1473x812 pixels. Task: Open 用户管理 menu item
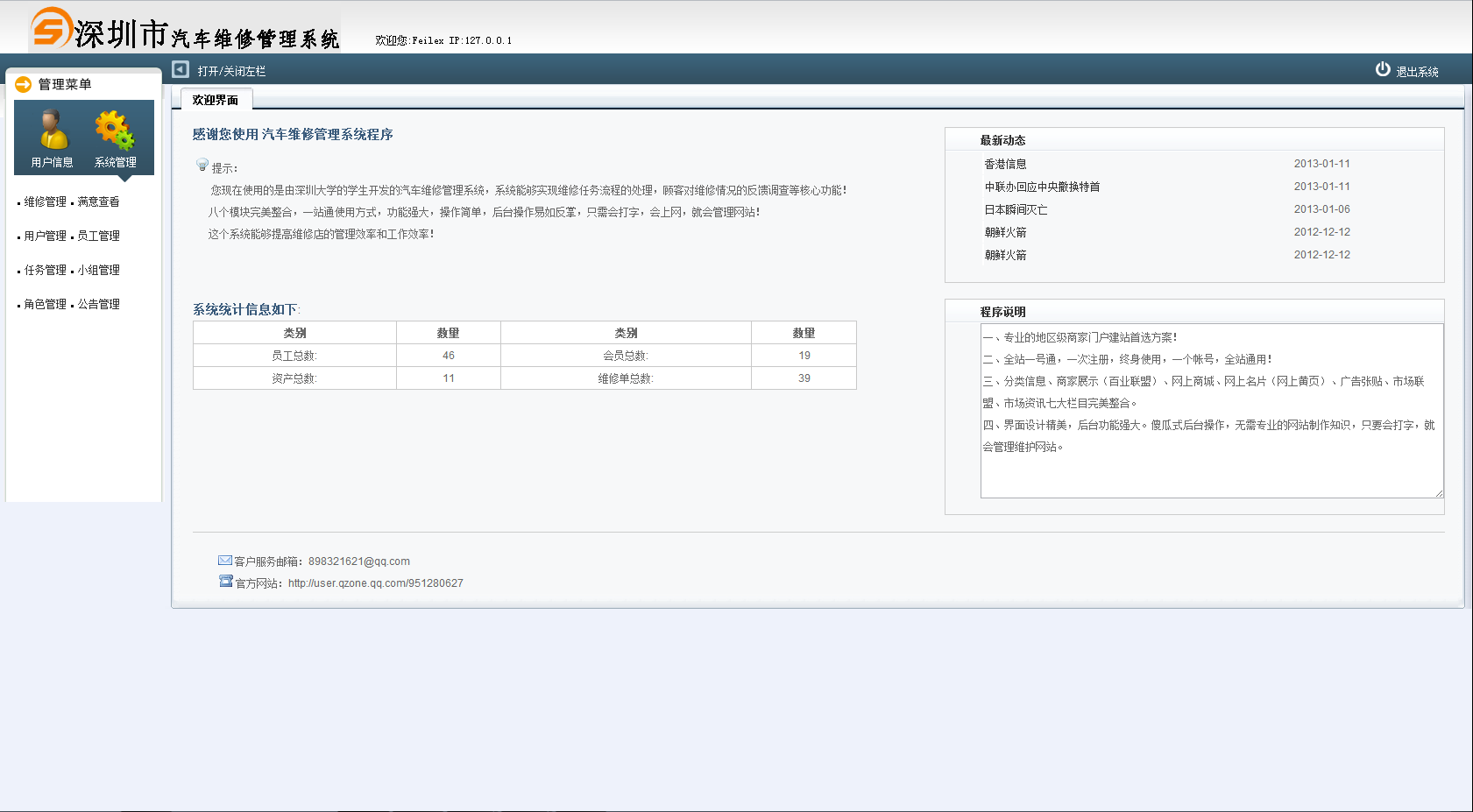tap(45, 236)
